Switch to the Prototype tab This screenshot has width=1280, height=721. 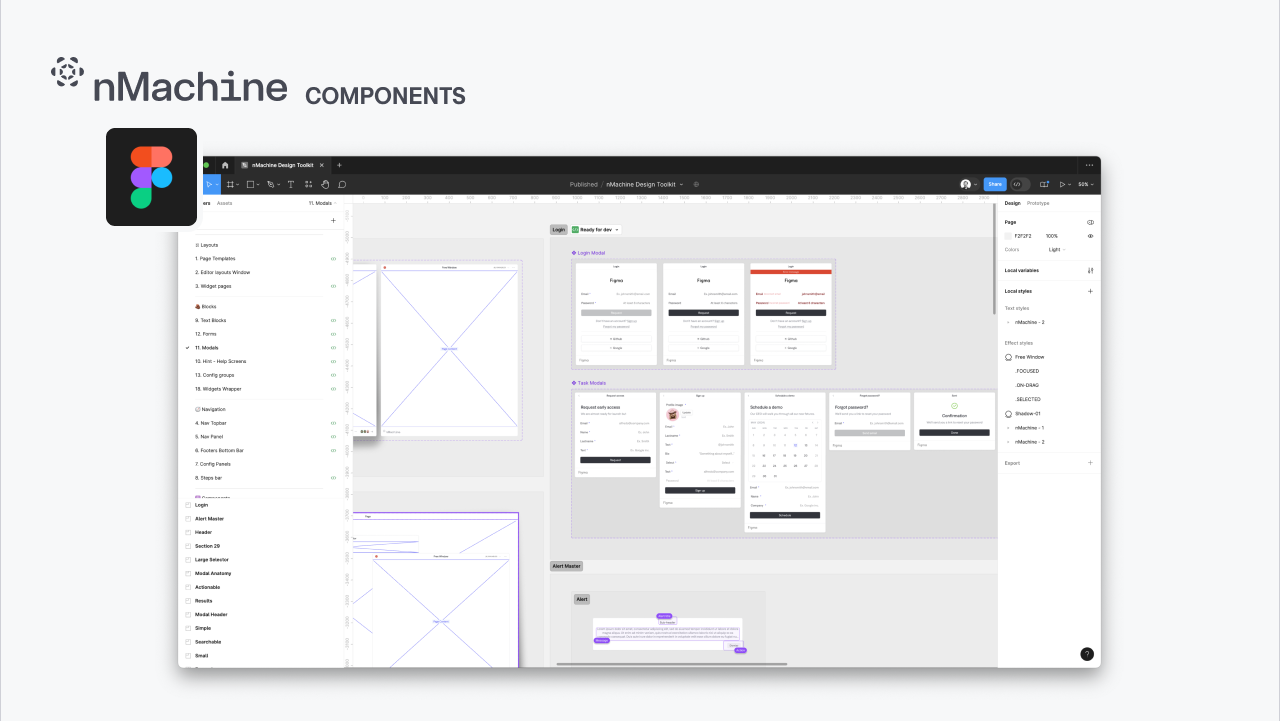1038,203
